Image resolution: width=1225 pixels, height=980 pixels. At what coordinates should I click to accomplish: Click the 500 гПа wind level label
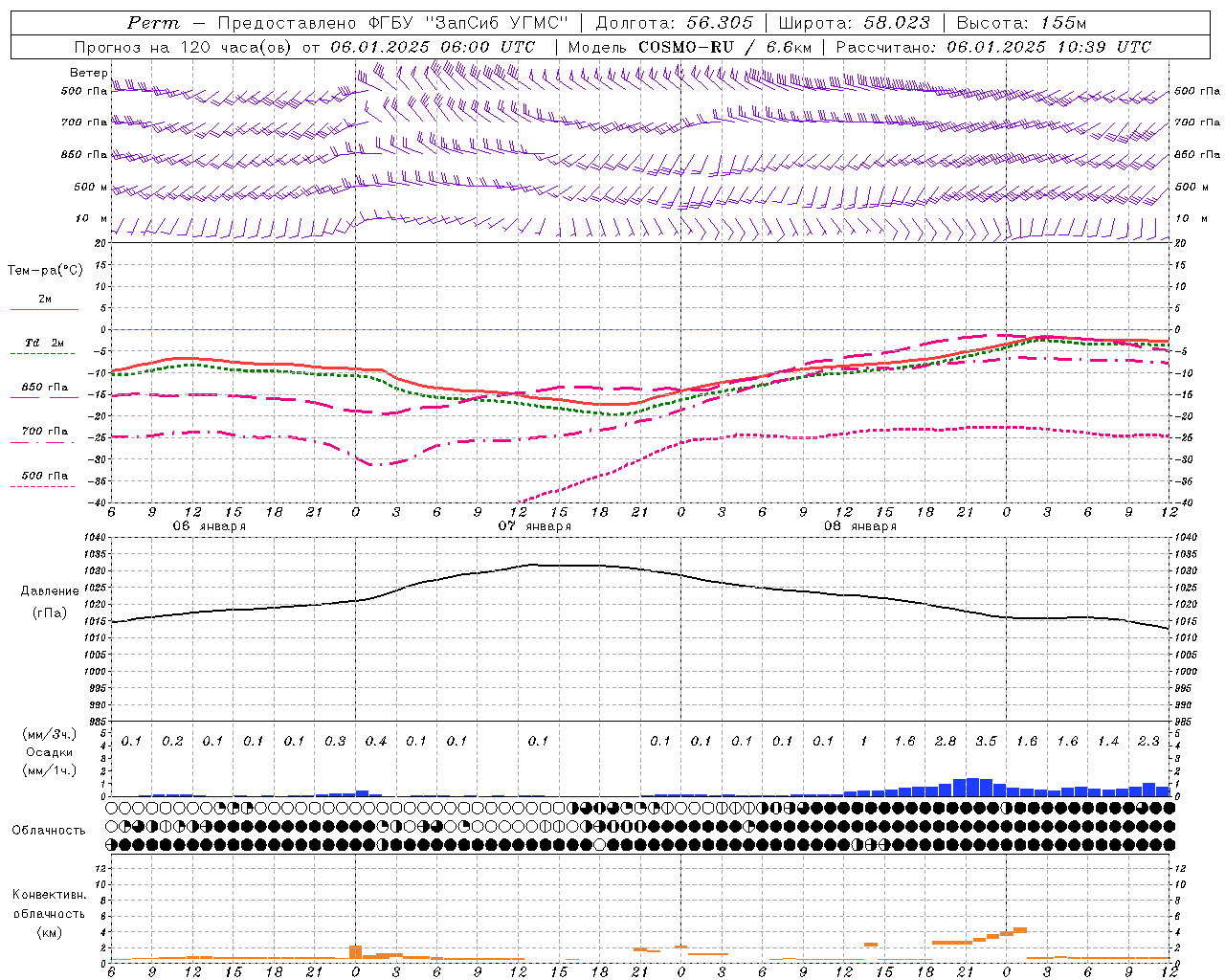pyautogui.click(x=84, y=91)
